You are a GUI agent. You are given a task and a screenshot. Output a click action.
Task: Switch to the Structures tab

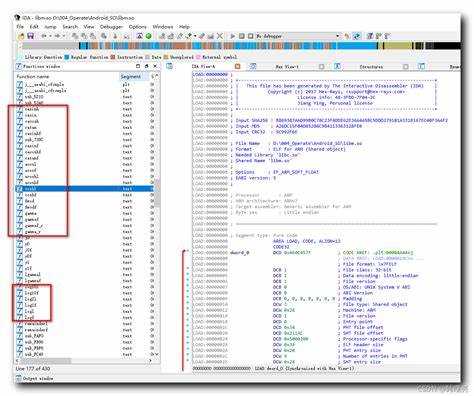[x=371, y=67]
